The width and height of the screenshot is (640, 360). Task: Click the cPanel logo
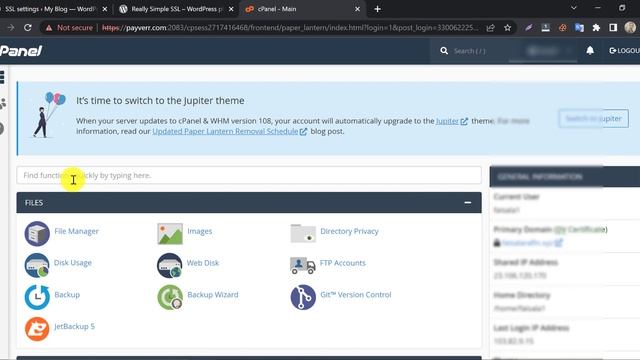[21, 51]
